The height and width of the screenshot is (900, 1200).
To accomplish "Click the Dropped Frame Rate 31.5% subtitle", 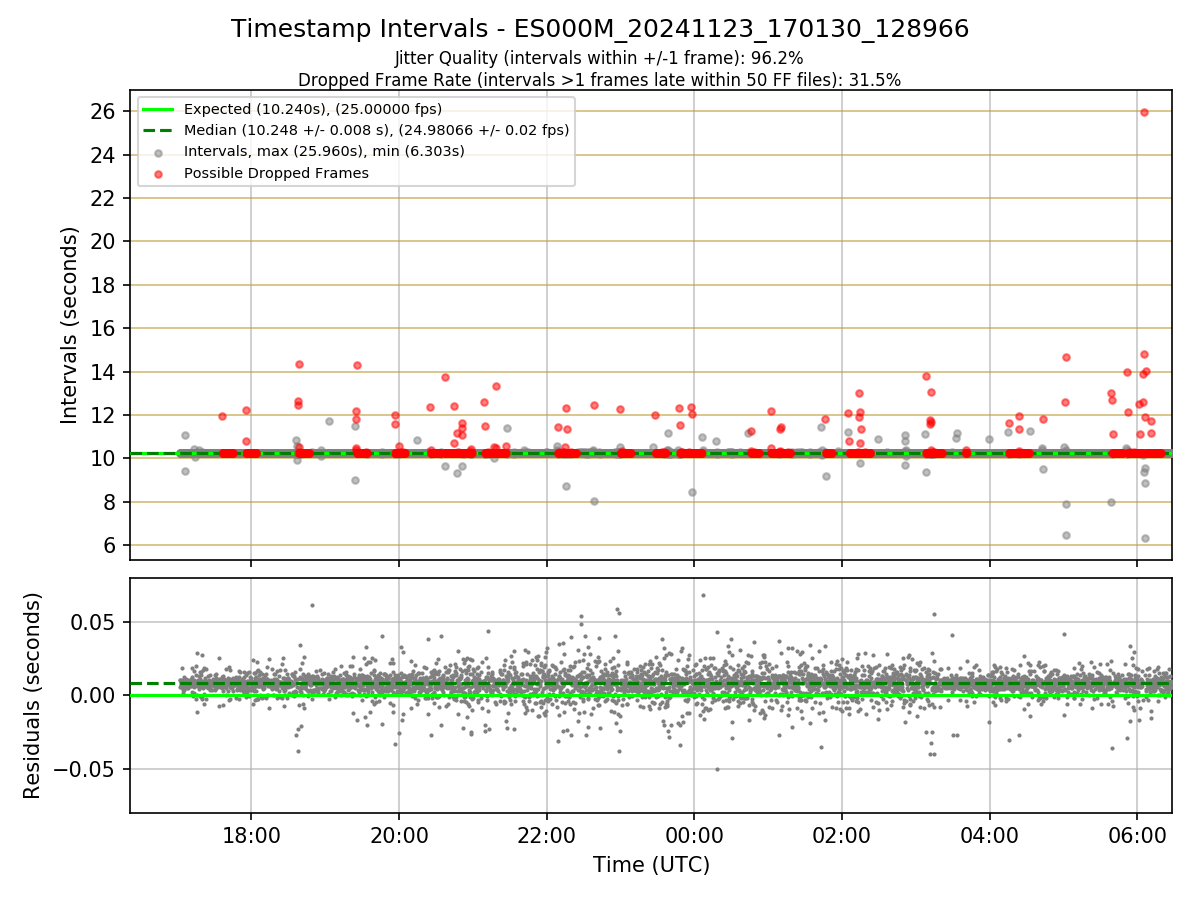I will (x=600, y=80).
